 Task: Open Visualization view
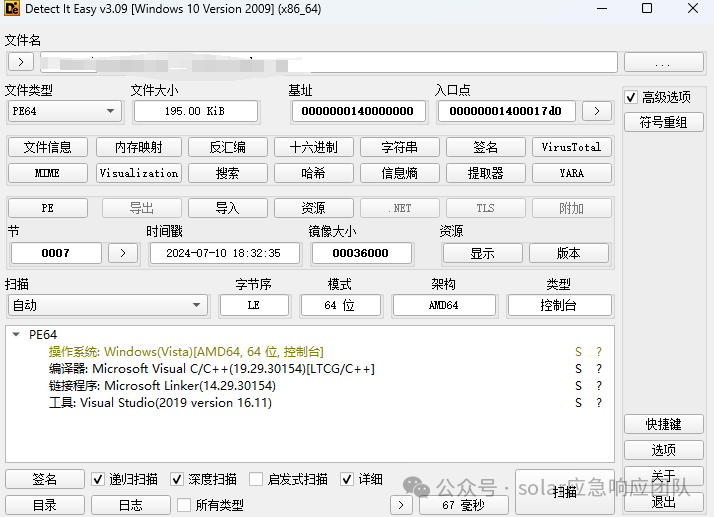[139, 173]
